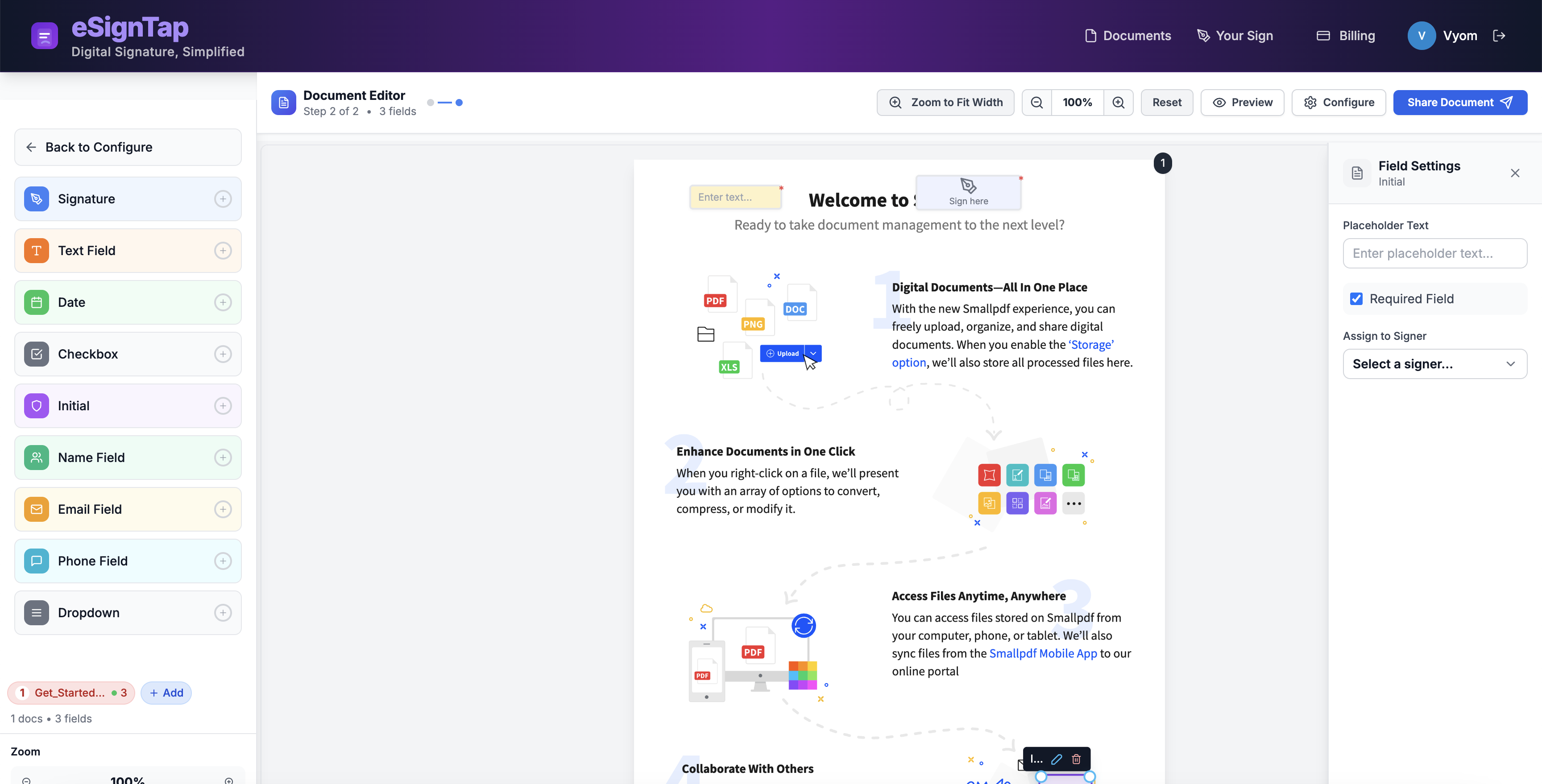
Task: Open the Documents page
Action: 1128,36
